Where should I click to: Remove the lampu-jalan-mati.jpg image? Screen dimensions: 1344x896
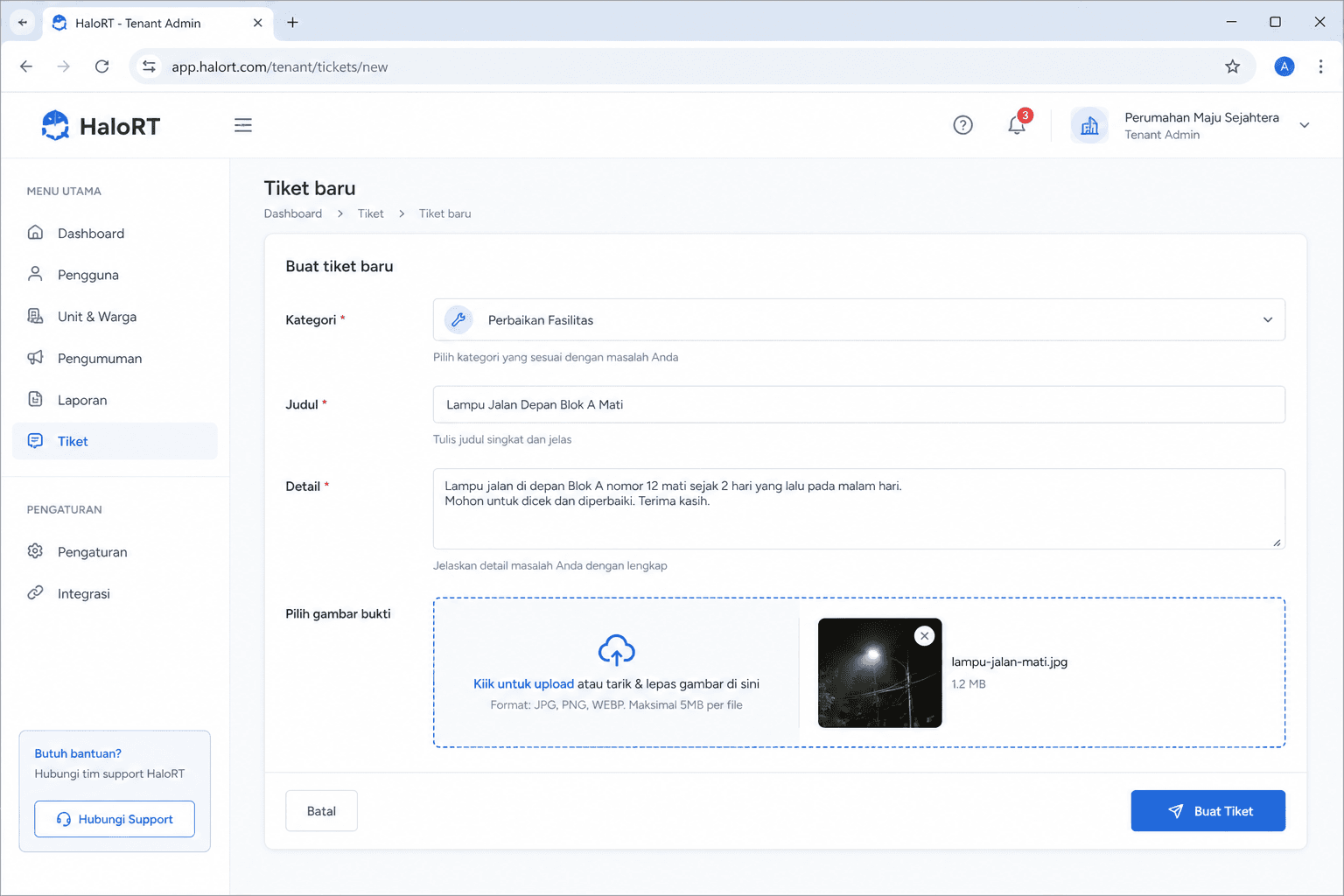925,636
